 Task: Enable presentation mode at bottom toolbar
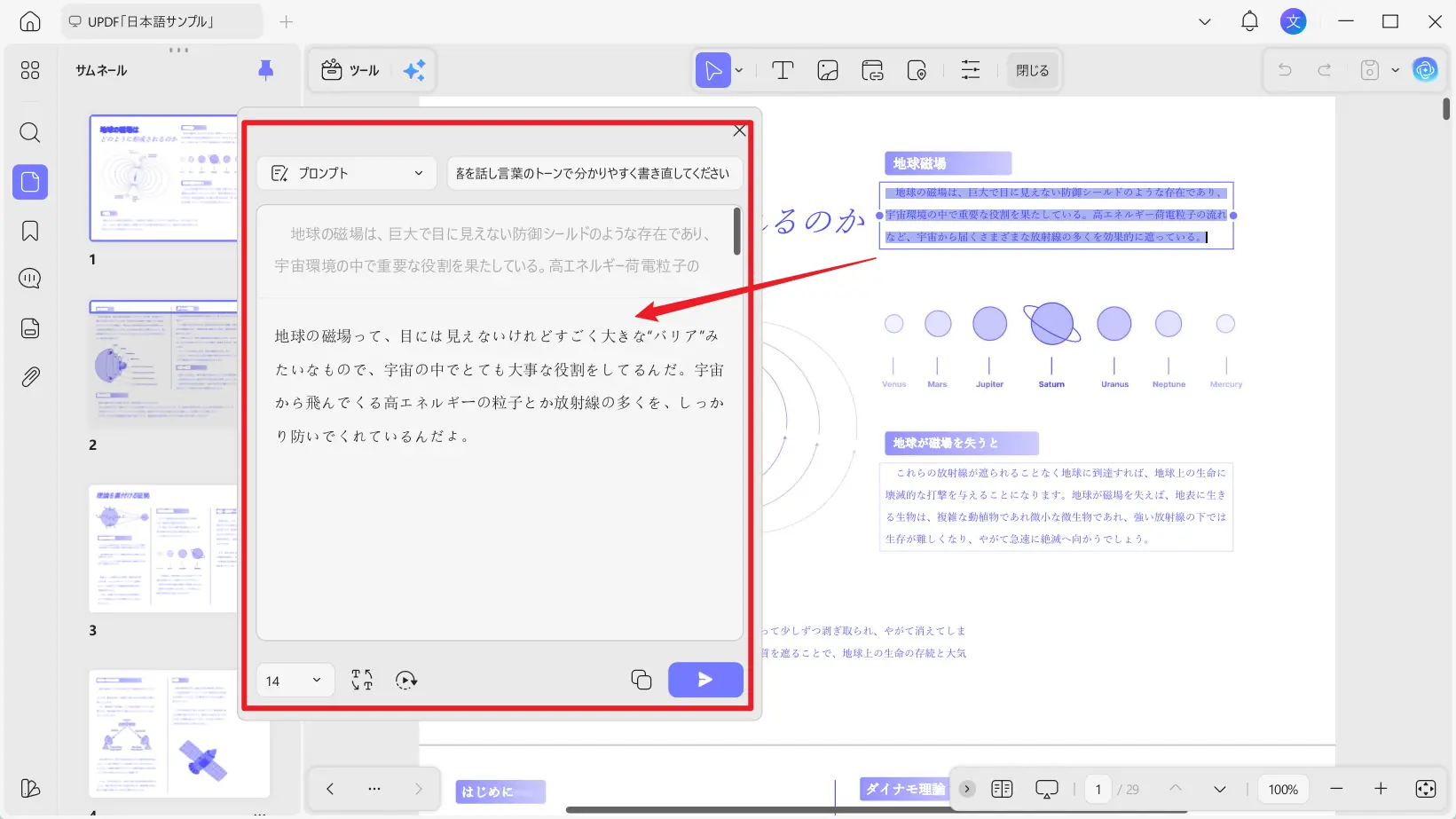pyautogui.click(x=1046, y=788)
